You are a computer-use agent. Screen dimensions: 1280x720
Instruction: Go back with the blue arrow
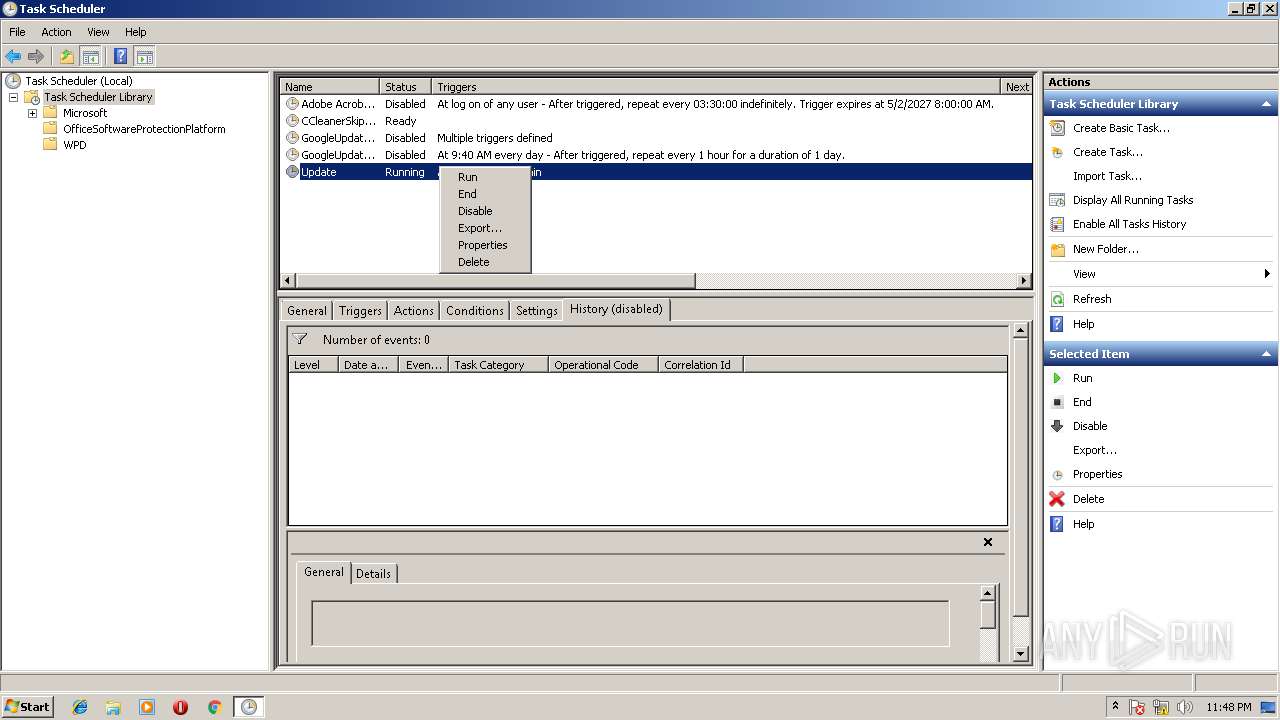[x=13, y=57]
